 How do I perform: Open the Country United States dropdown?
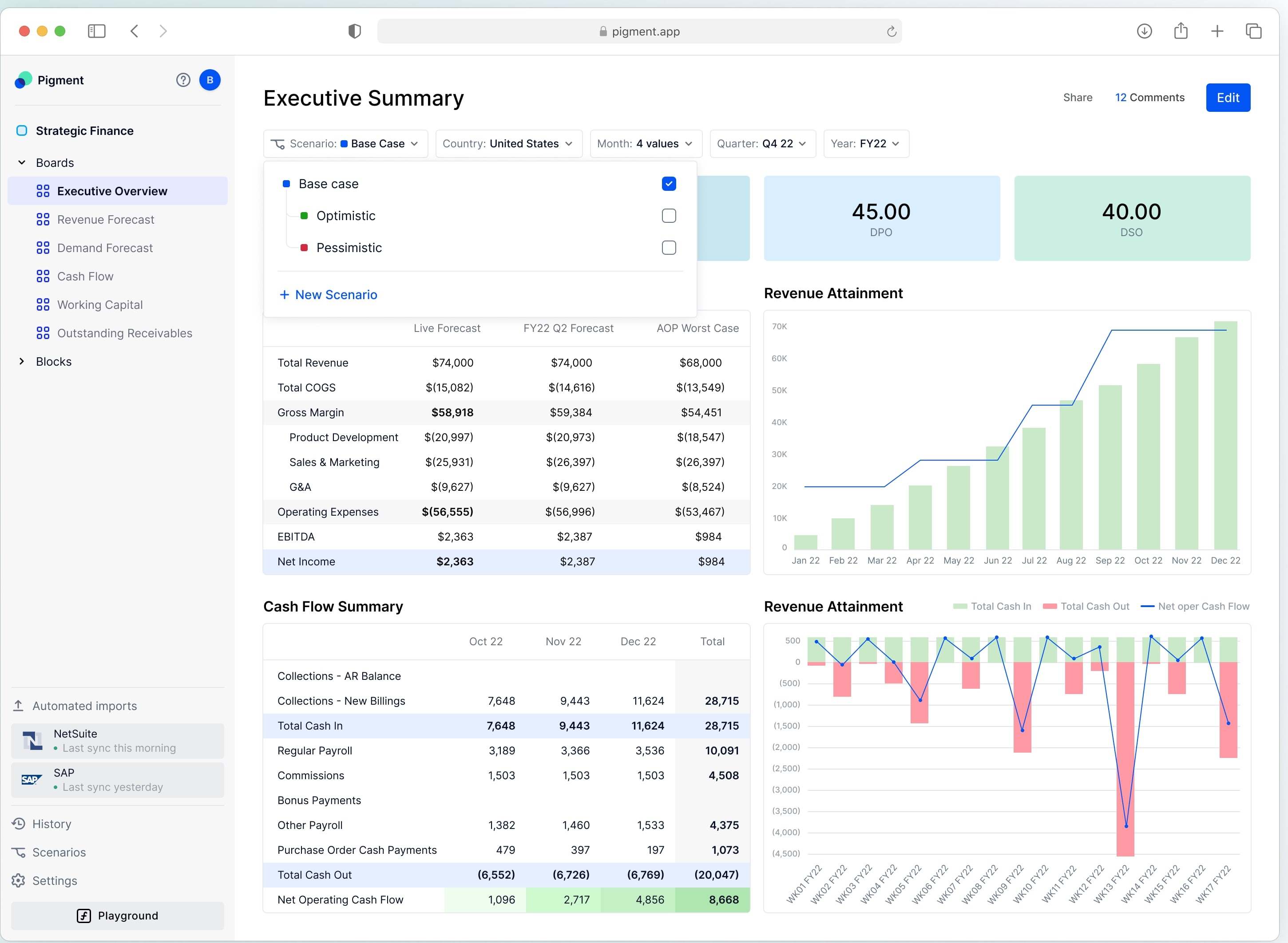(x=508, y=144)
